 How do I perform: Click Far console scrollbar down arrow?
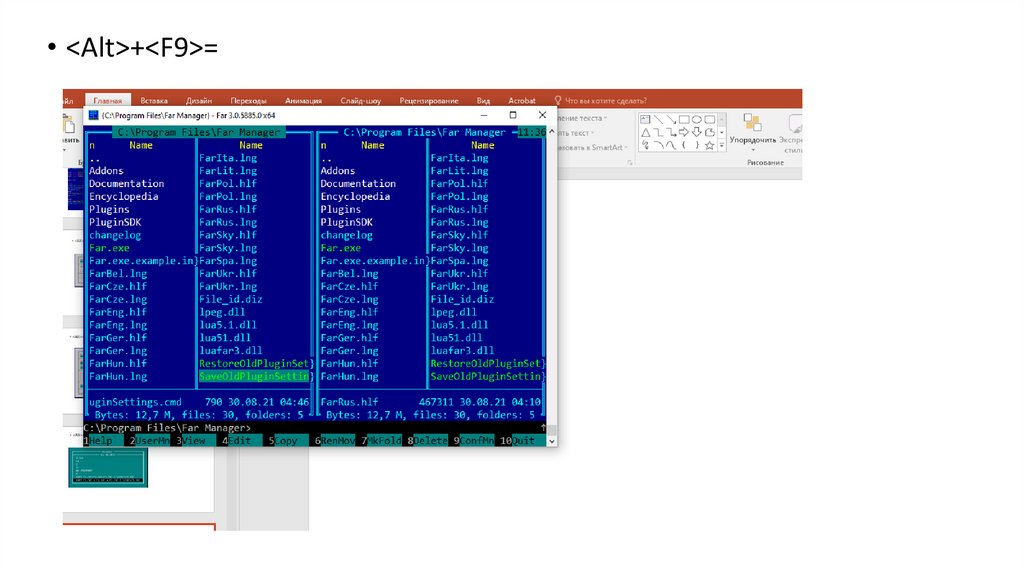[552, 441]
